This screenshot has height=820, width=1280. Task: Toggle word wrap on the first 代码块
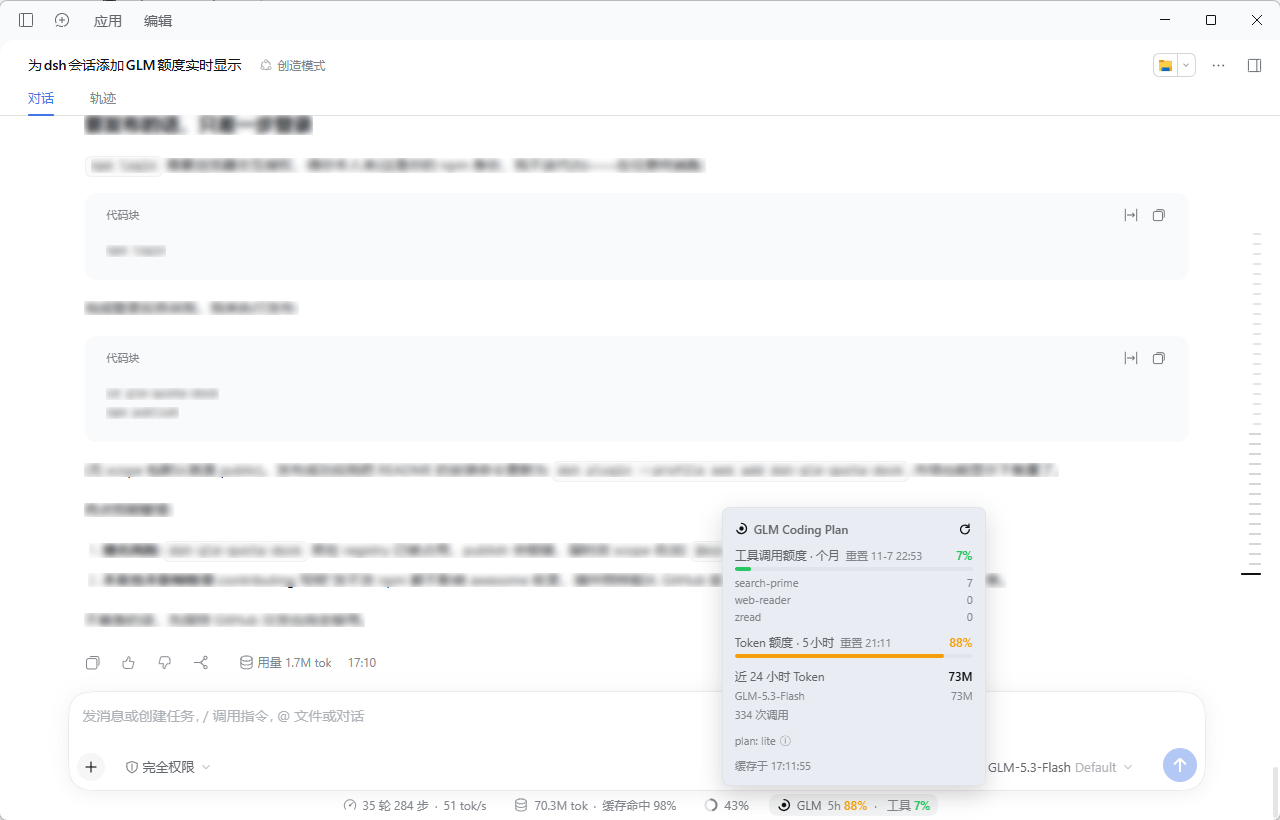[1131, 215]
